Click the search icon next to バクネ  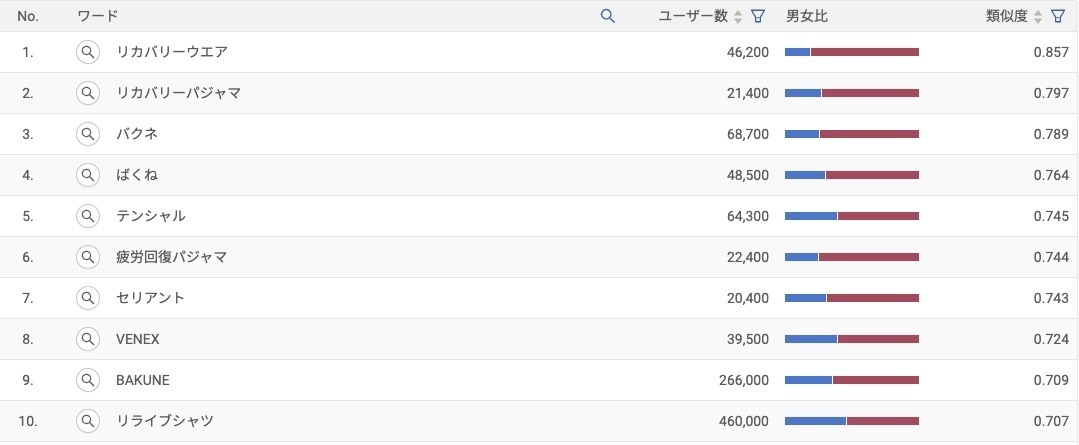(88, 134)
